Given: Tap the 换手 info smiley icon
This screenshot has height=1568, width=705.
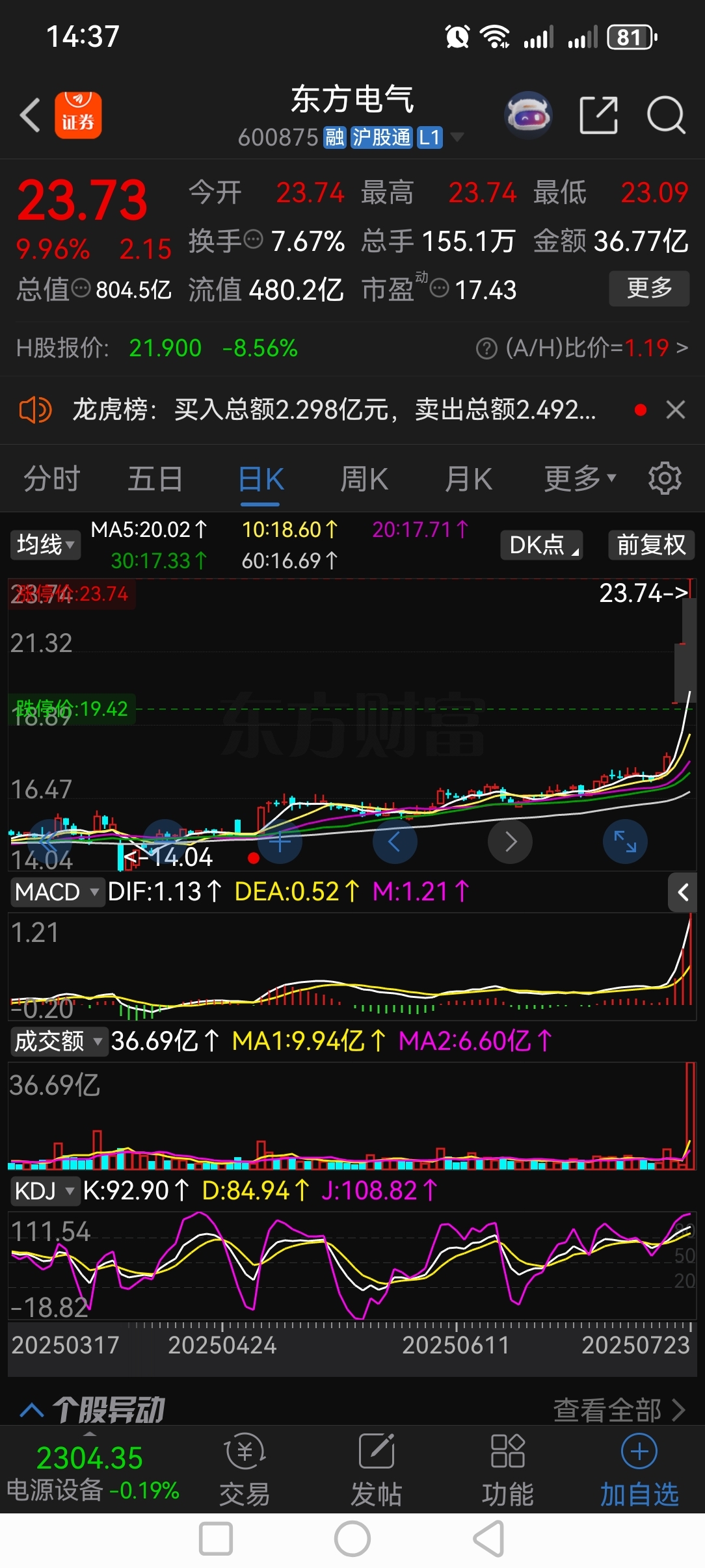Looking at the screenshot, I should [253, 239].
